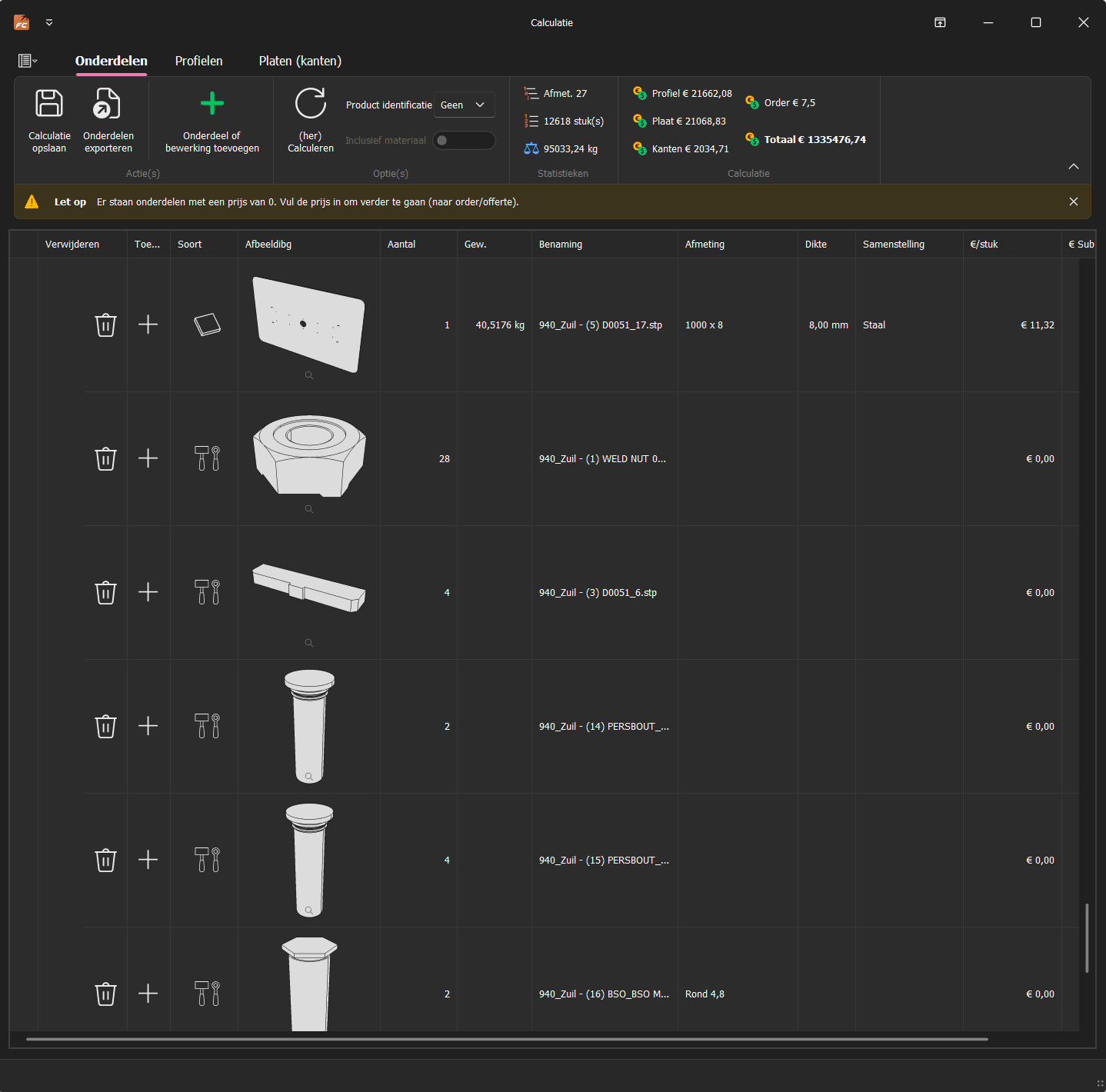Delete the WELD NUT row with trash icon

(x=105, y=459)
